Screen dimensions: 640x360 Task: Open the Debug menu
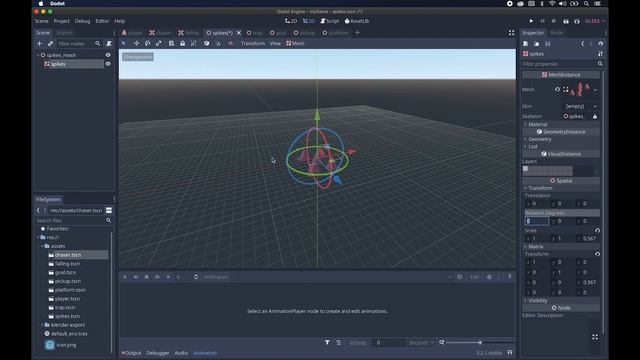point(82,21)
